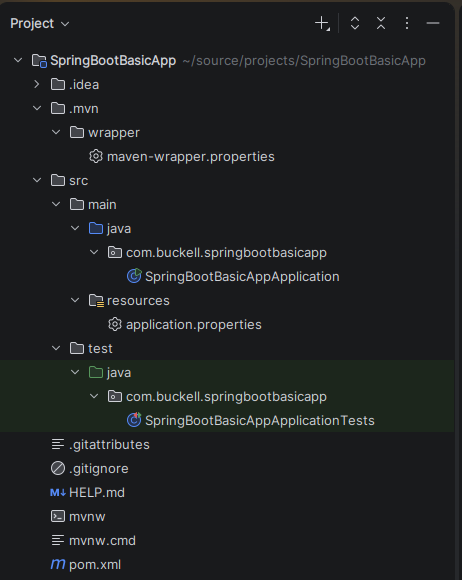
Task: Select the resources folder name
Action: point(138,301)
